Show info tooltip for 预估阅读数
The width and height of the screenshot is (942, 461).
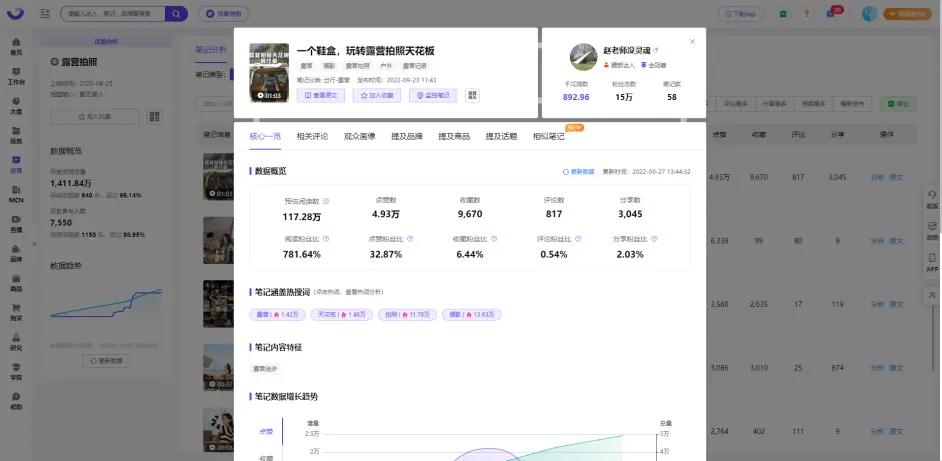coord(326,201)
